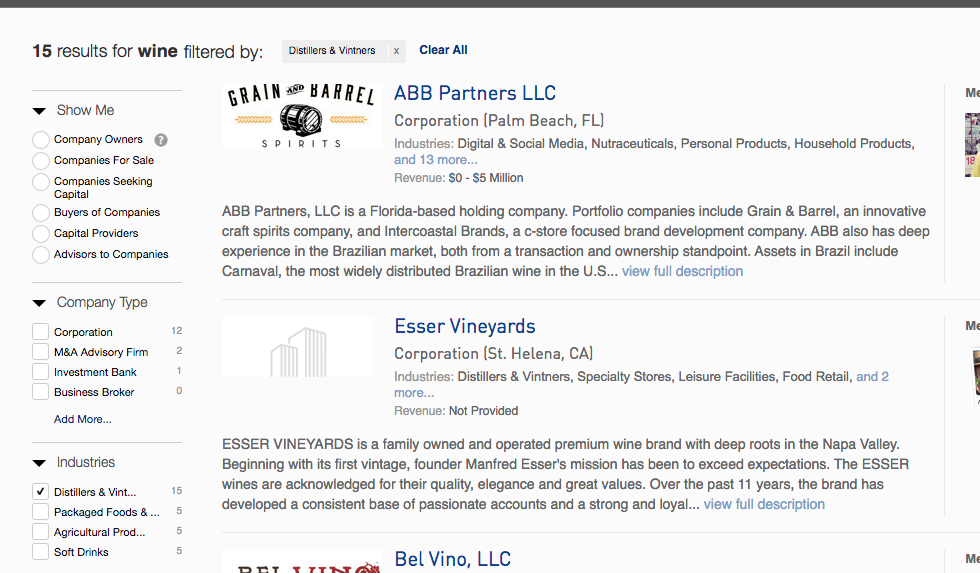
Task: Expand ABB Partners view full description
Action: pyautogui.click(x=682, y=271)
